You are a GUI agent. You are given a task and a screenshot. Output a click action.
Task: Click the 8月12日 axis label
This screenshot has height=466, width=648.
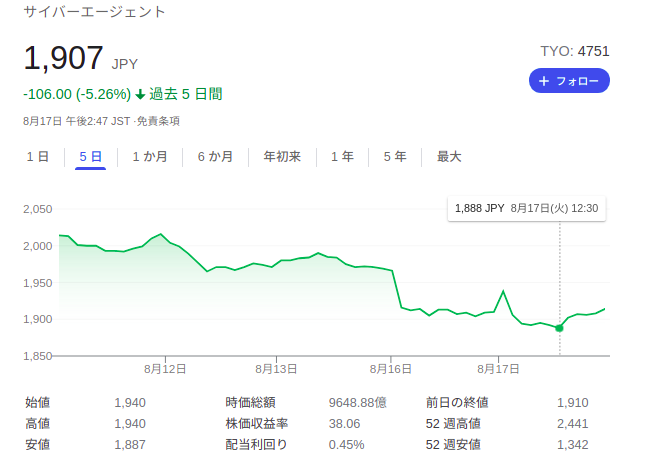165,369
